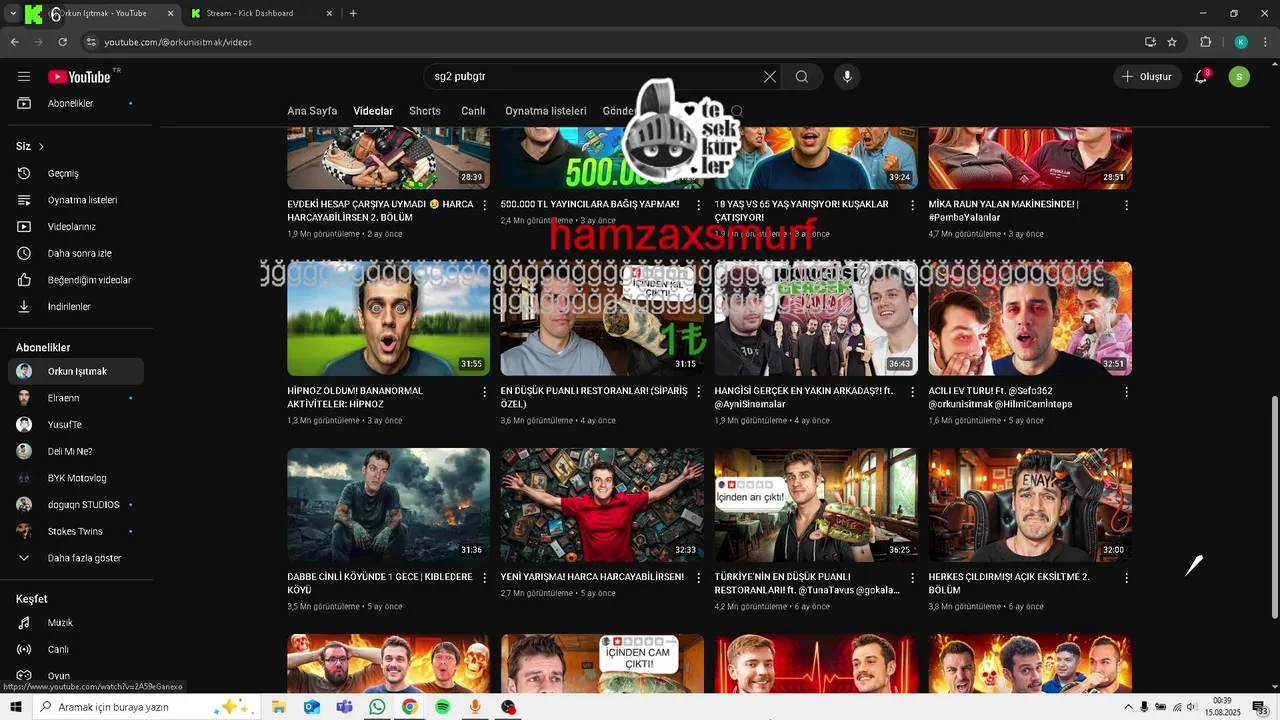Open Abonelikler link in sidebar
This screenshot has width=1280, height=720.
(x=76, y=104)
